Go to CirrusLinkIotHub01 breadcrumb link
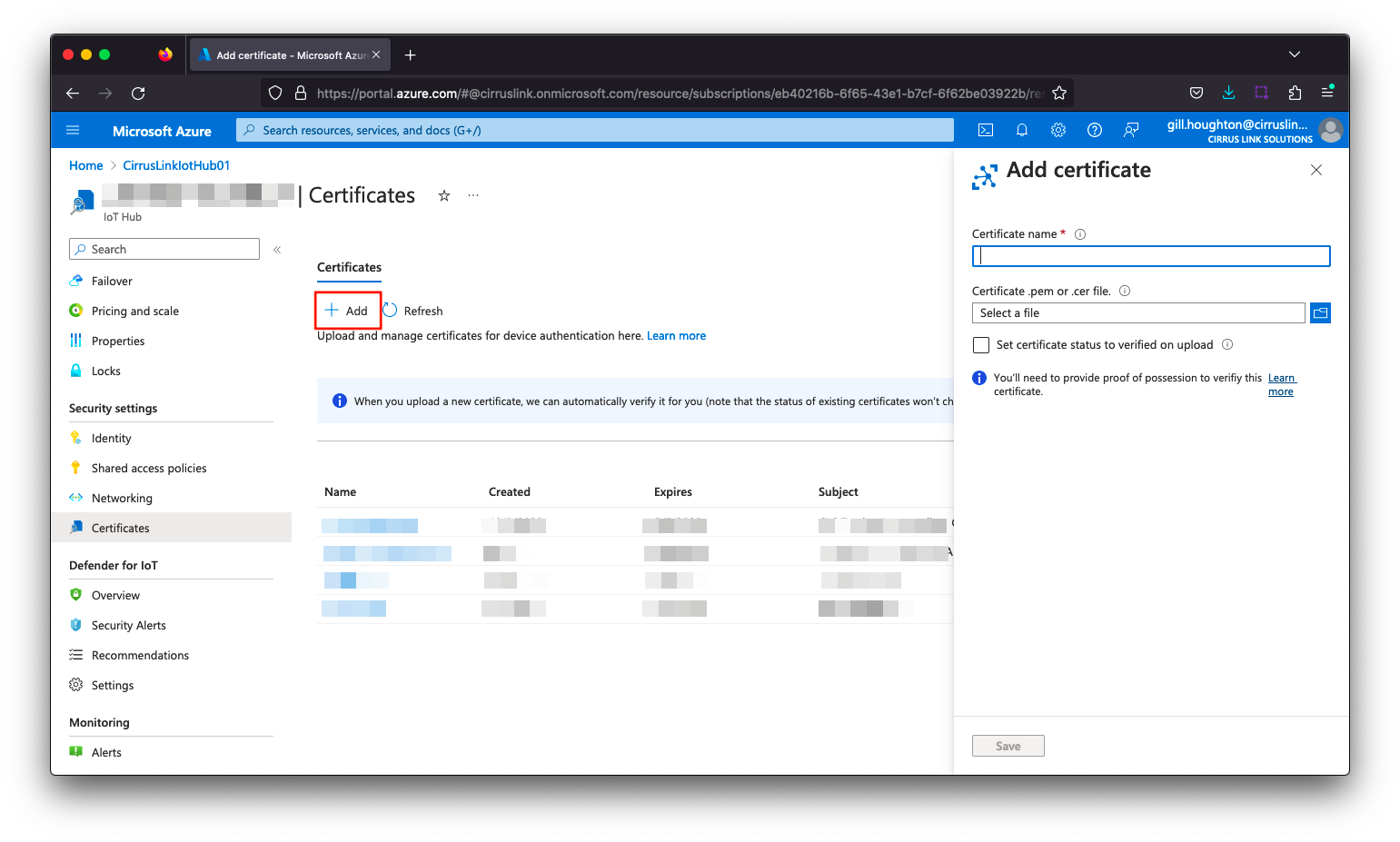 176,165
